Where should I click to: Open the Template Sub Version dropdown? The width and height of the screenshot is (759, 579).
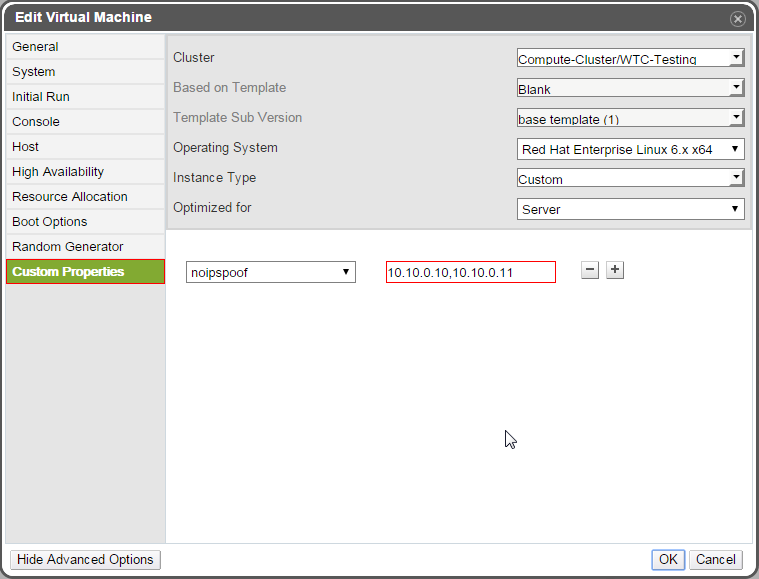point(630,118)
